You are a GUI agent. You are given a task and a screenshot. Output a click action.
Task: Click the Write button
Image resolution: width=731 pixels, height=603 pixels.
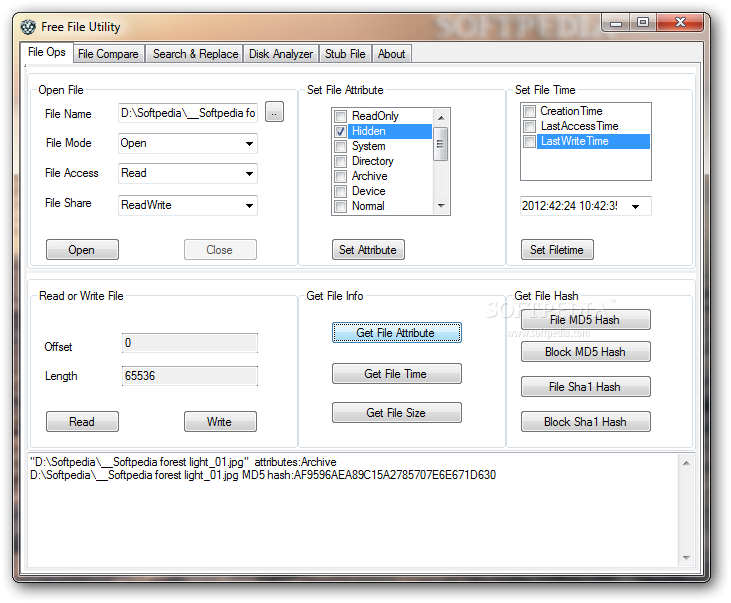(x=220, y=421)
